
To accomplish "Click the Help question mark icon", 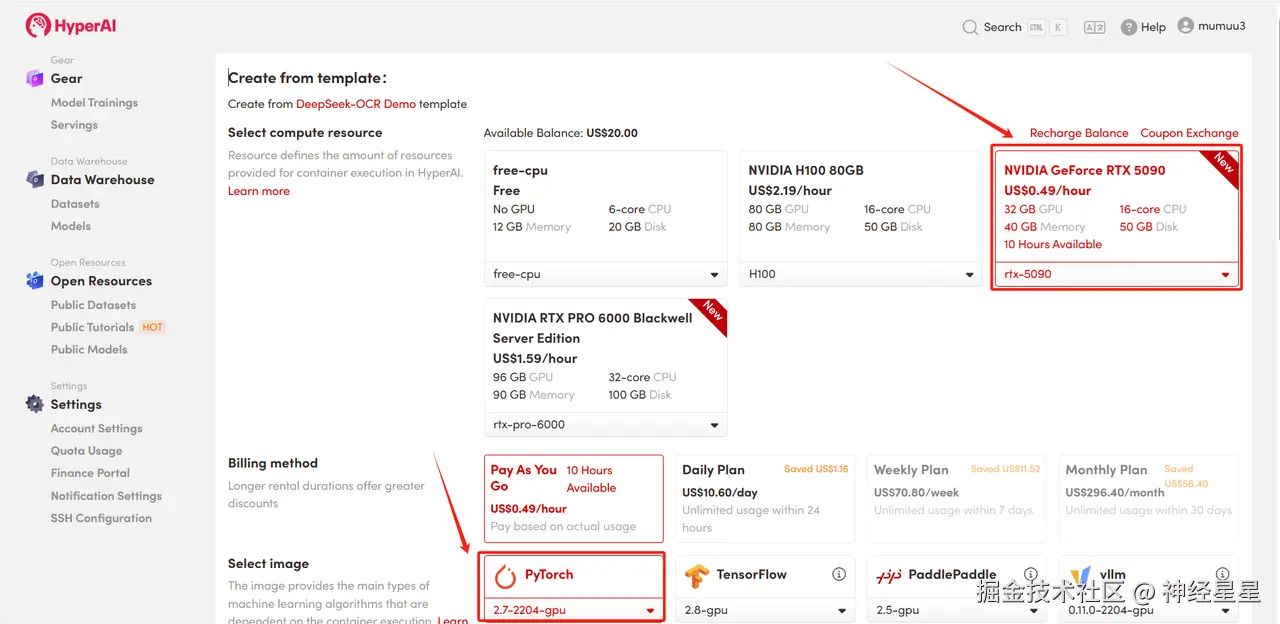I will (x=1129, y=27).
